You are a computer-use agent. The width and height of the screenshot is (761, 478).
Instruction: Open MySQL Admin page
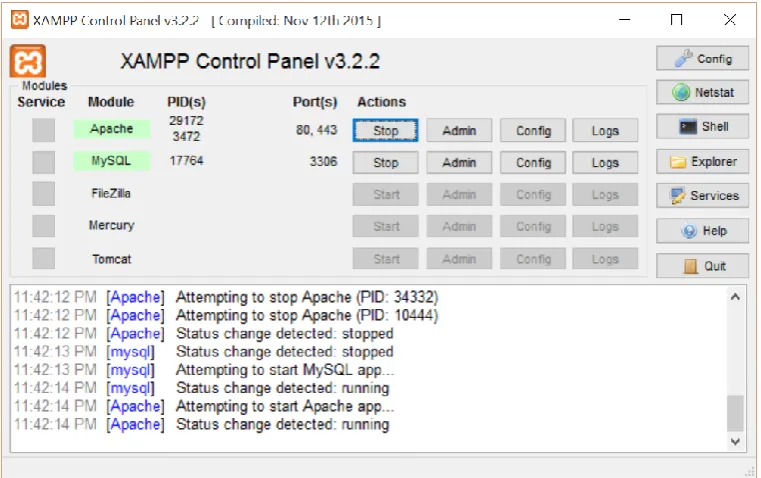click(x=459, y=163)
